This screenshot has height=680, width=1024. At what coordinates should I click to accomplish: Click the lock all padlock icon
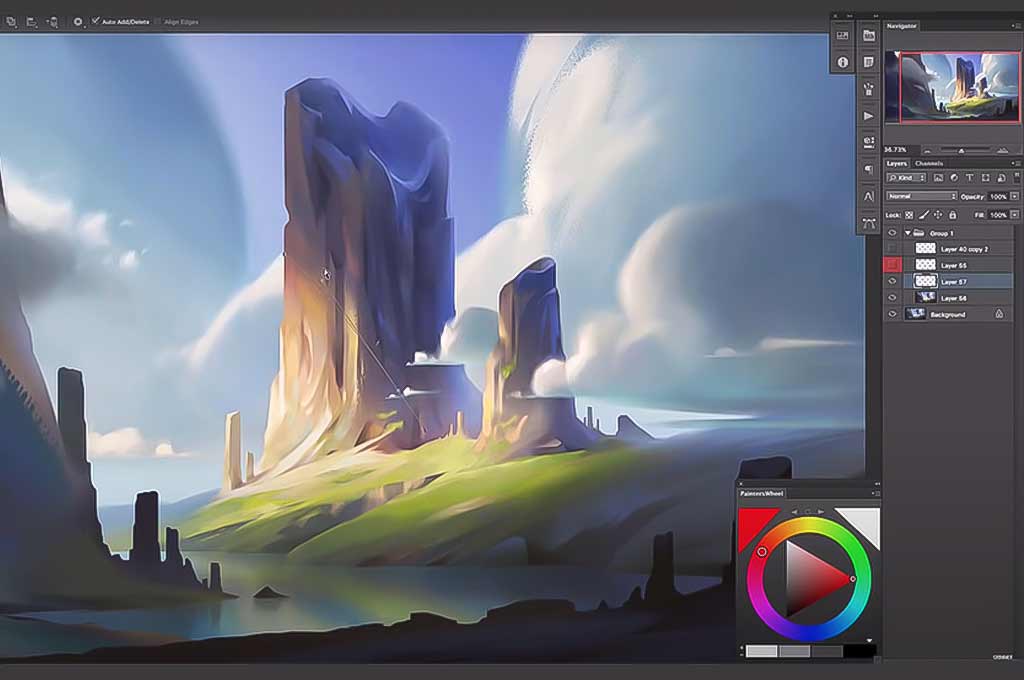952,215
